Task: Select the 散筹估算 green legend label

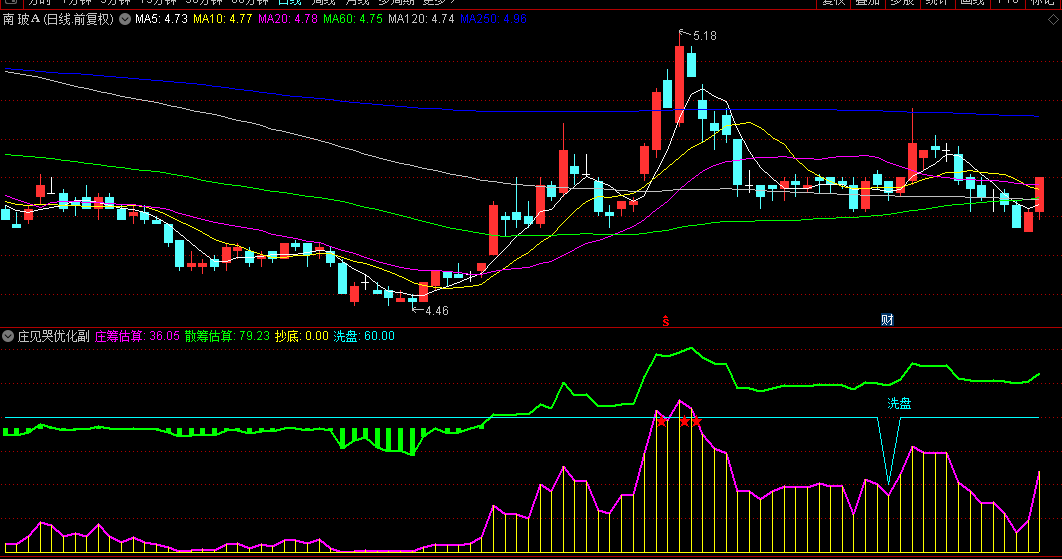Action: (227, 336)
